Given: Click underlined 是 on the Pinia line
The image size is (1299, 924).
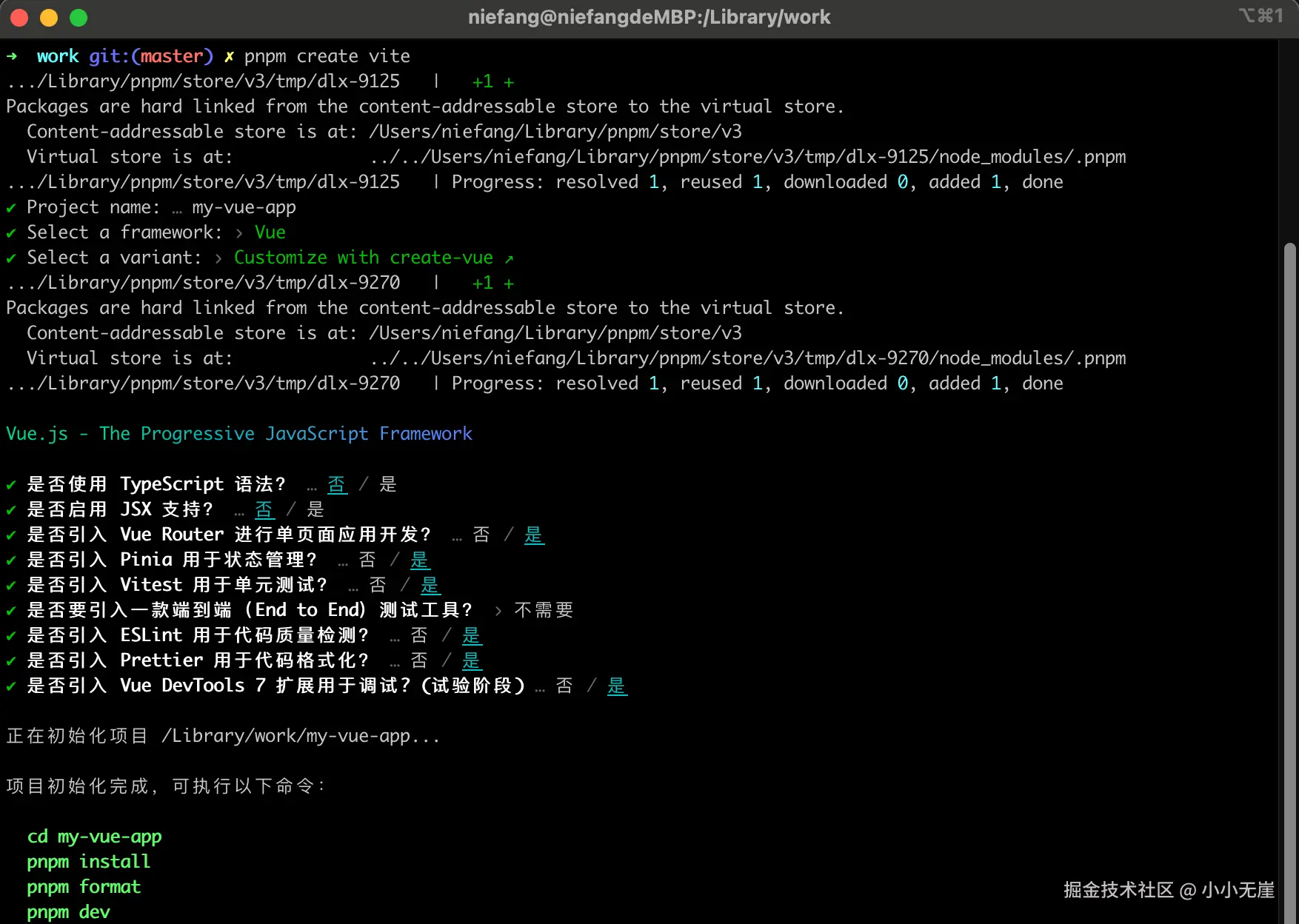Looking at the screenshot, I should 420,560.
